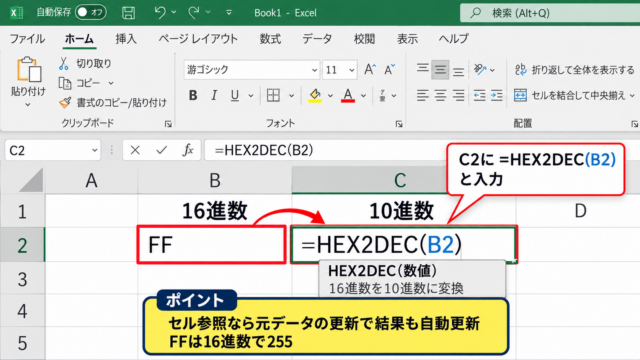This screenshot has height=360, width=640.
Task: Open the C2 Name Box dropdown
Action: pyautogui.click(x=95, y=151)
